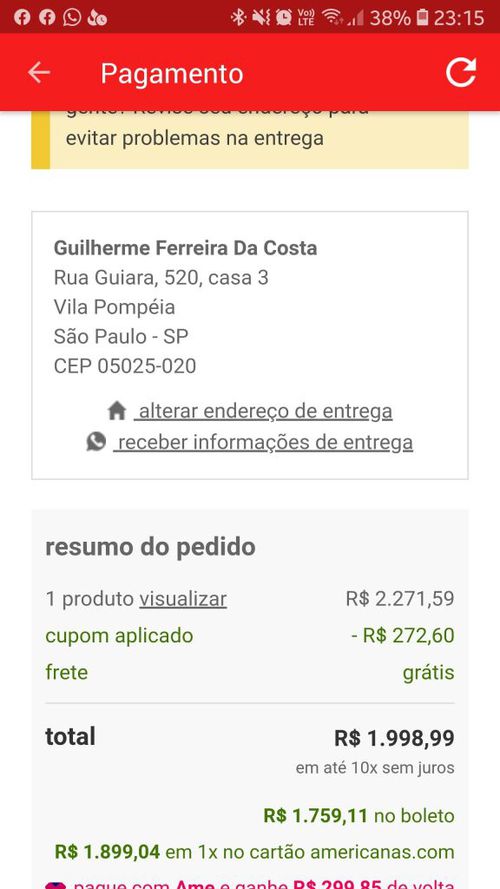Open first Facebook notification in status bar
This screenshot has width=500, height=889.
pyautogui.click(x=22, y=18)
